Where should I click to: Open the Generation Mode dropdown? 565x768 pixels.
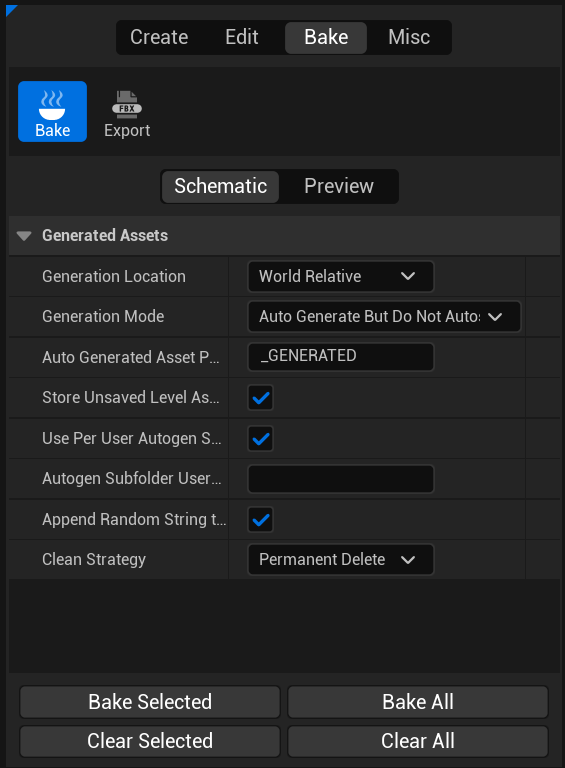pyautogui.click(x=384, y=316)
